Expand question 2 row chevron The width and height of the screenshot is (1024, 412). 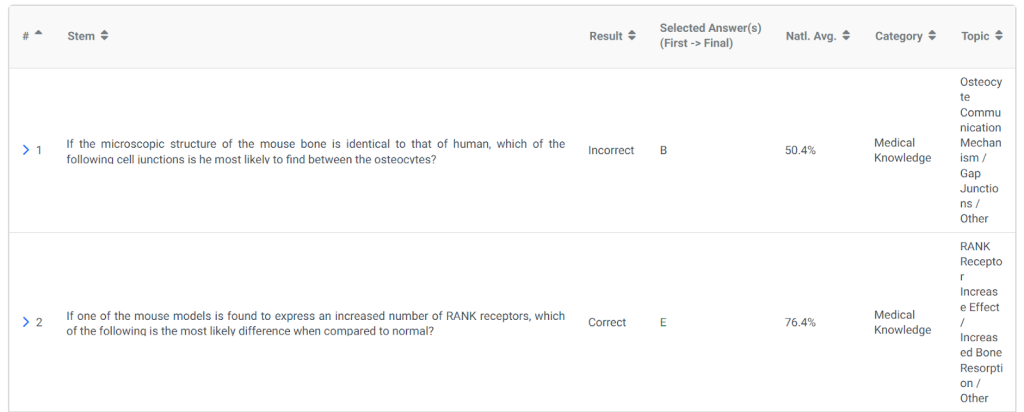click(26, 322)
